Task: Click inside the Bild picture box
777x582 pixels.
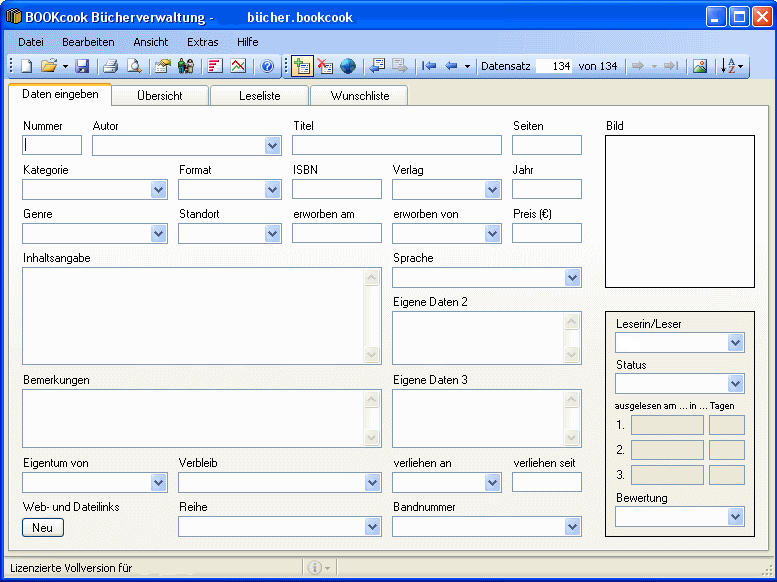Action: pos(680,211)
